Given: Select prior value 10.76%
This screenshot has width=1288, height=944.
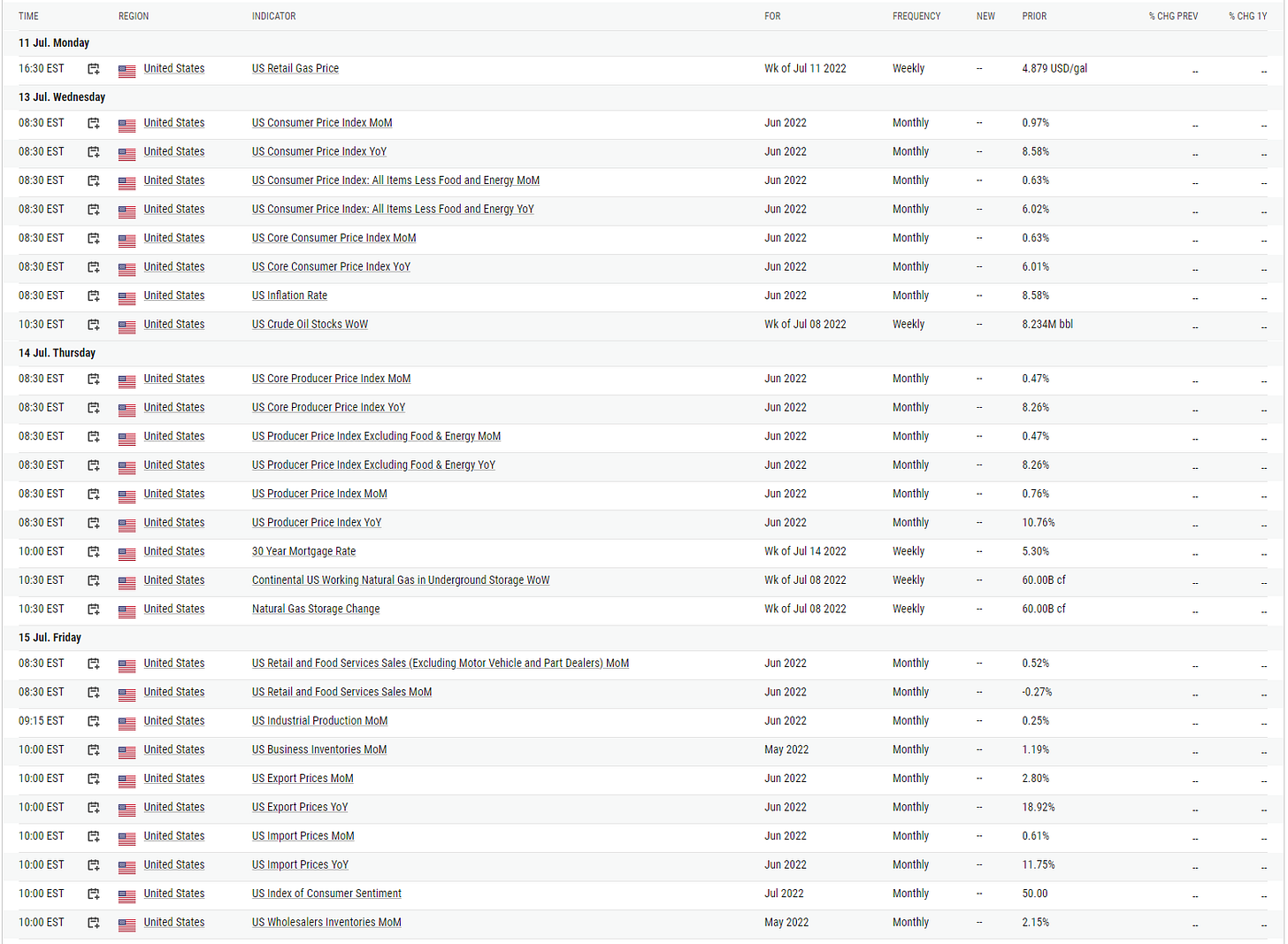Looking at the screenshot, I should point(1039,522).
